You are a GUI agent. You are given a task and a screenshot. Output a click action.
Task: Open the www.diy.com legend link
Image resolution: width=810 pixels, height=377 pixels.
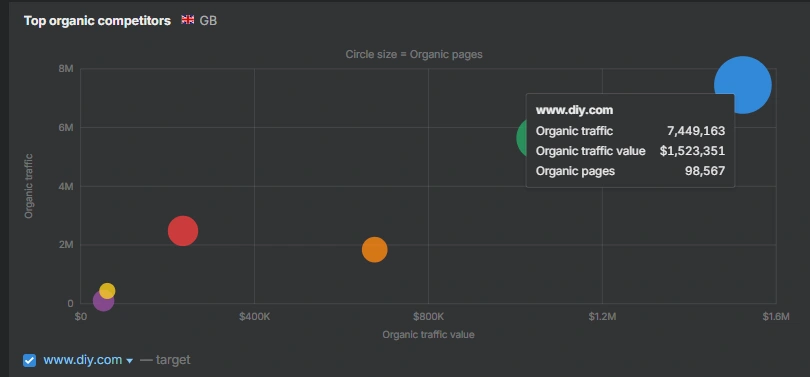tap(83, 360)
